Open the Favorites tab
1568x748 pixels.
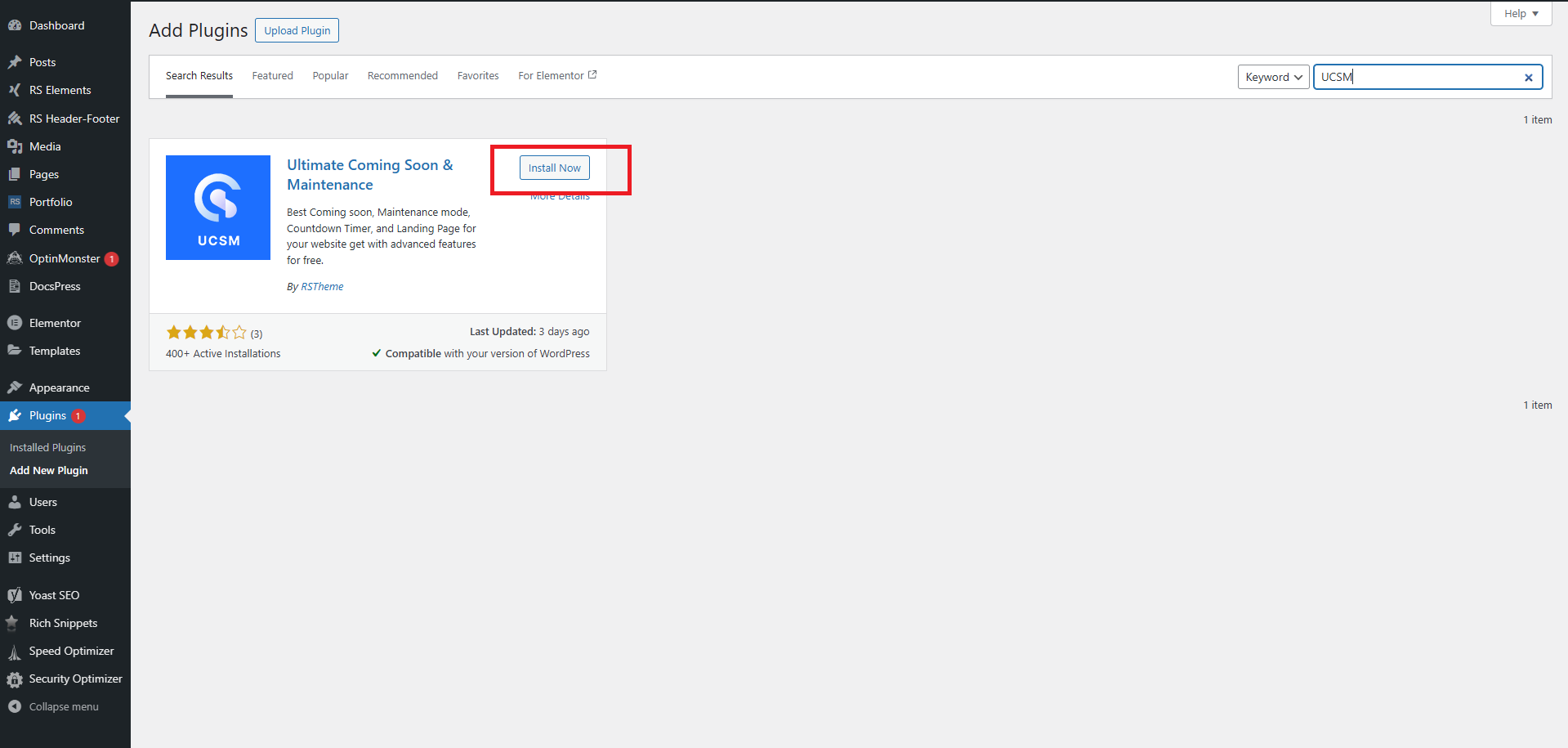478,76
